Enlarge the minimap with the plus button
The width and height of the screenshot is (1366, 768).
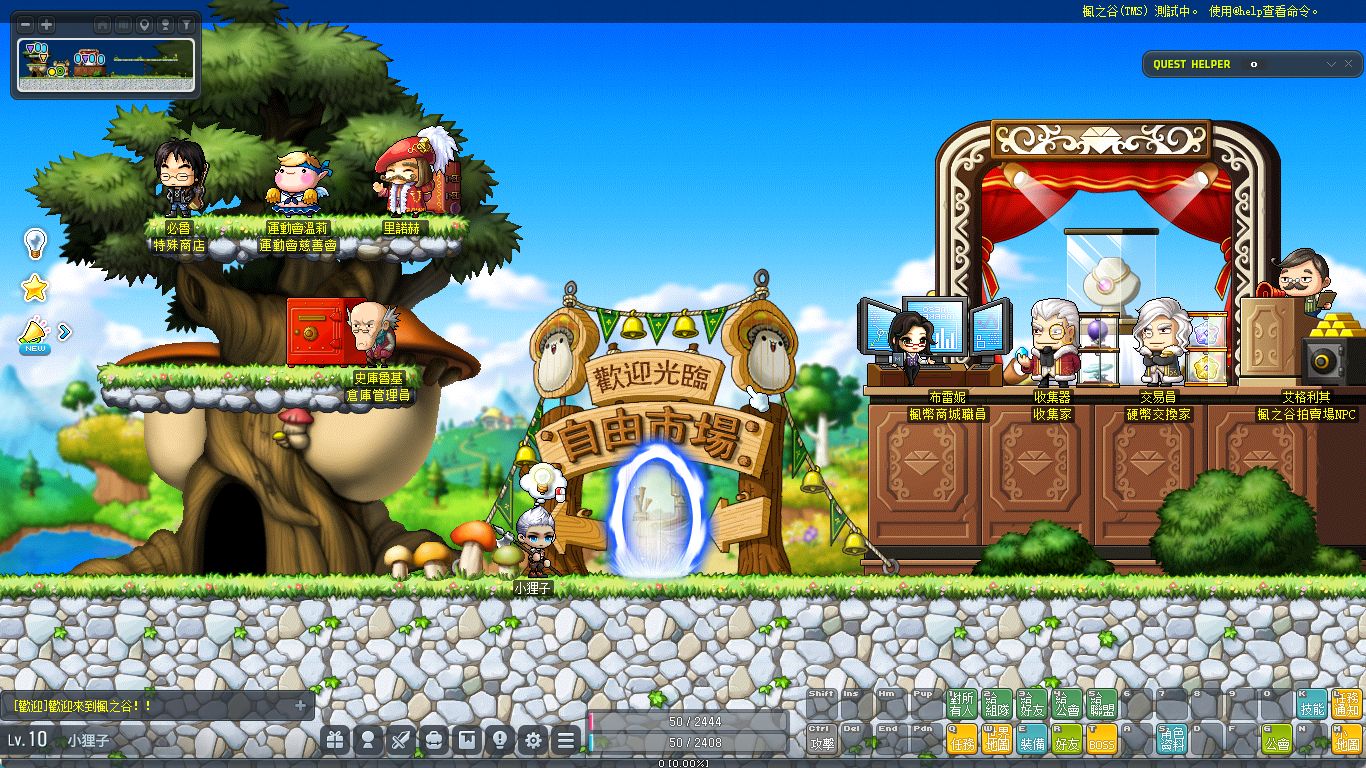tap(46, 24)
